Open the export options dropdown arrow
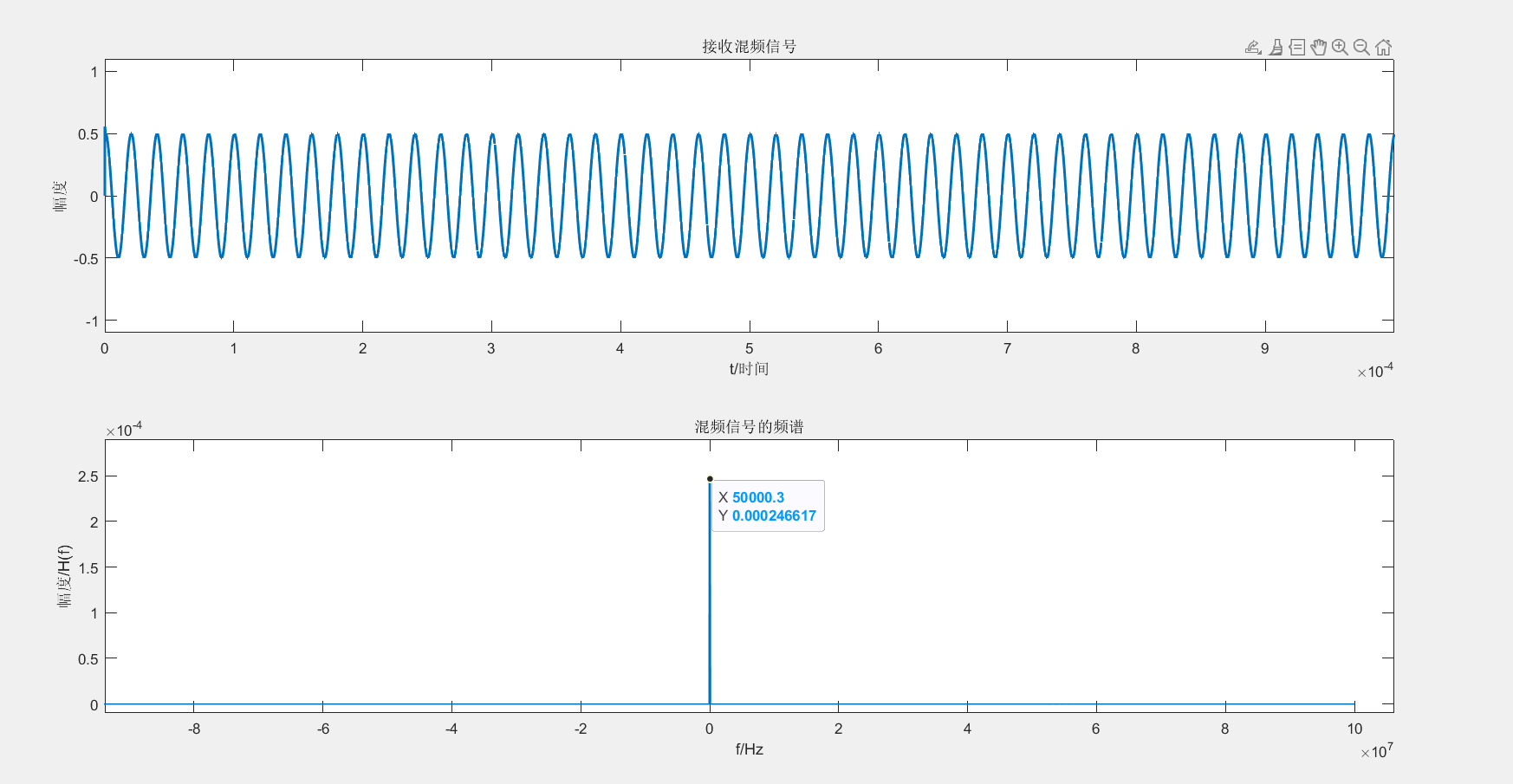 click(x=1258, y=52)
